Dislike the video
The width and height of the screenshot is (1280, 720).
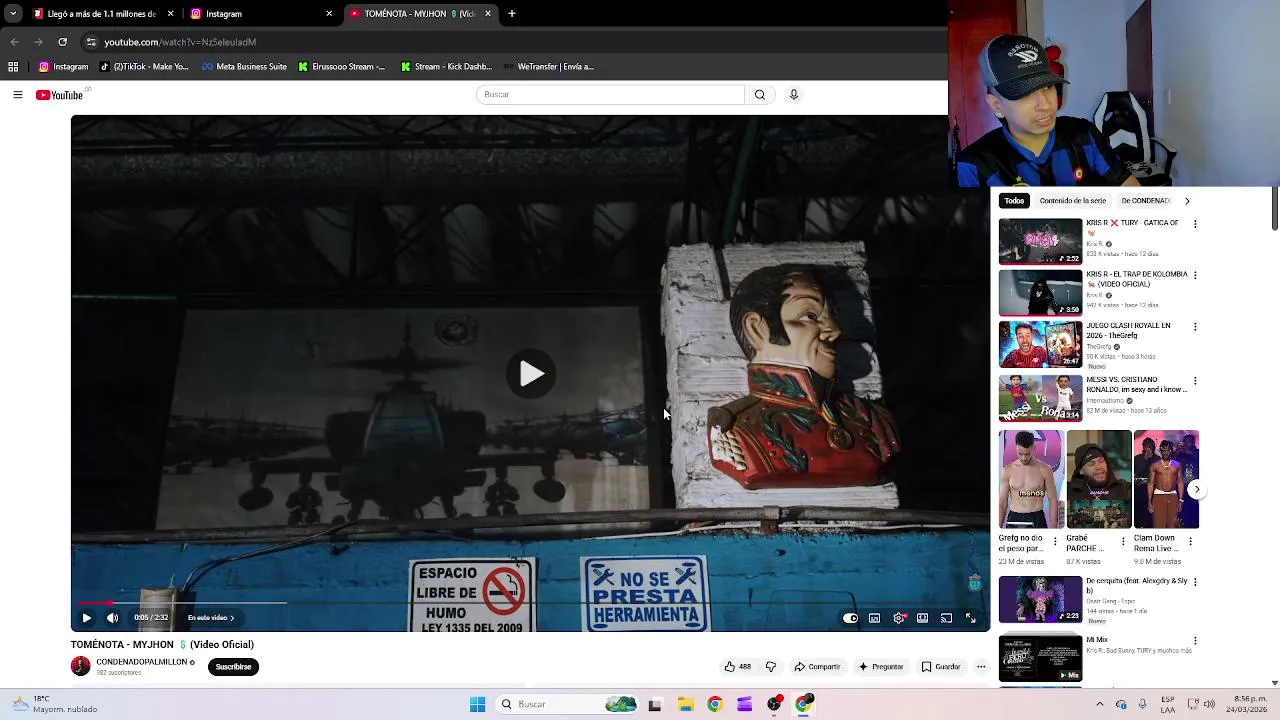point(771,667)
